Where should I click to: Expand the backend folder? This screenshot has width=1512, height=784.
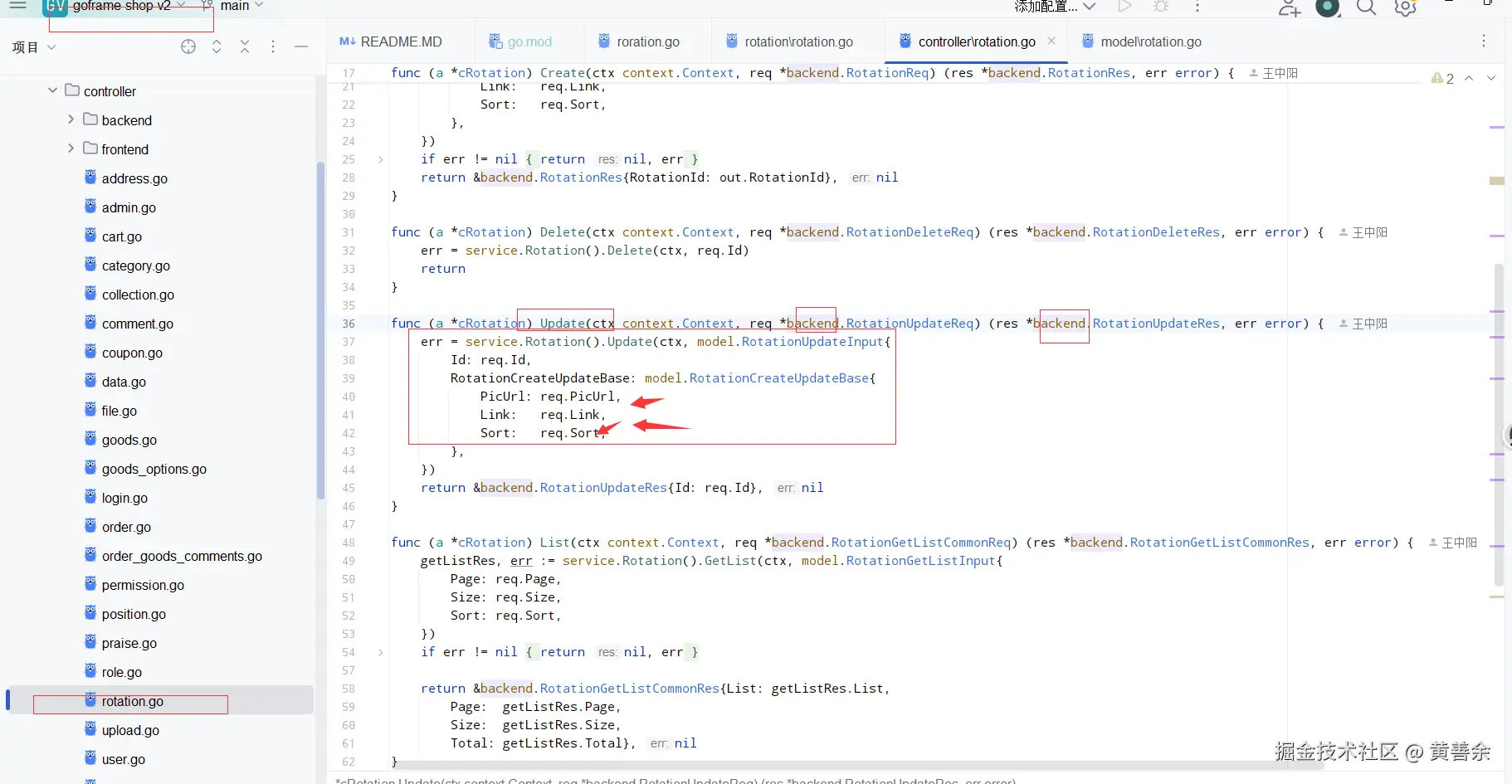(x=71, y=119)
